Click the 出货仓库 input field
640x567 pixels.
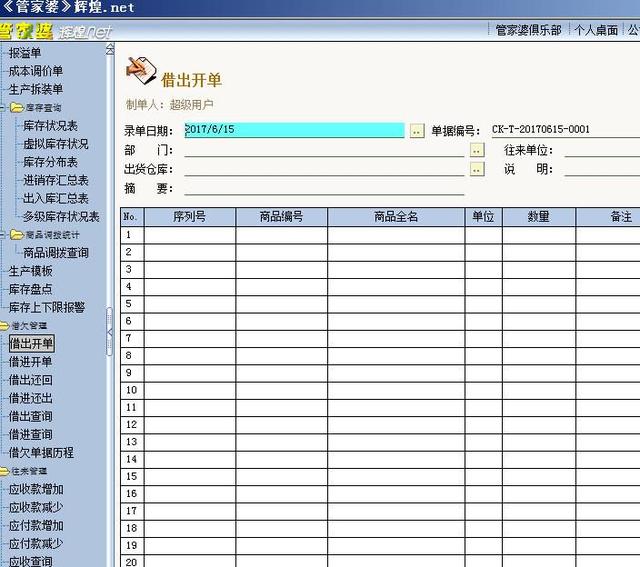point(324,169)
